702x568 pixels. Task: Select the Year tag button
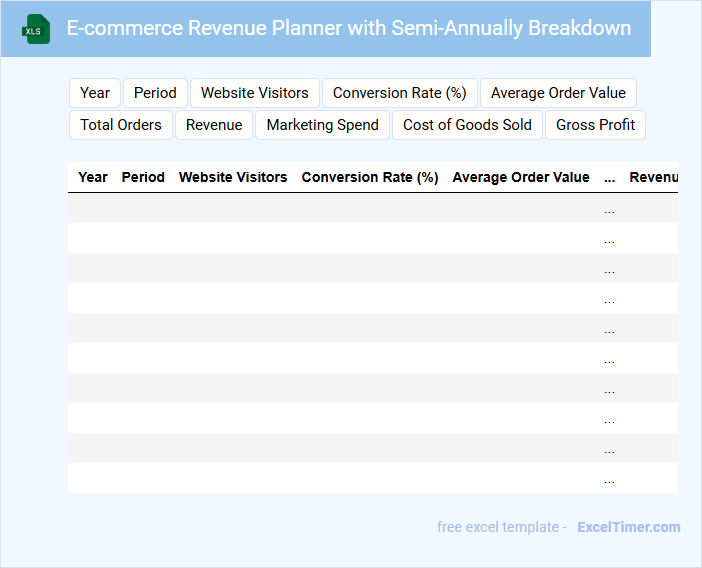tap(95, 93)
